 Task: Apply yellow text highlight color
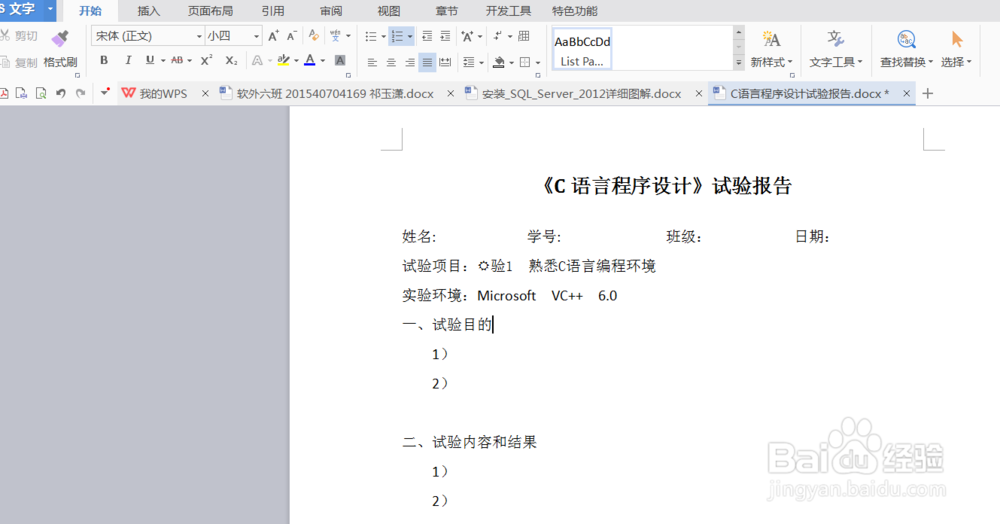coord(284,61)
